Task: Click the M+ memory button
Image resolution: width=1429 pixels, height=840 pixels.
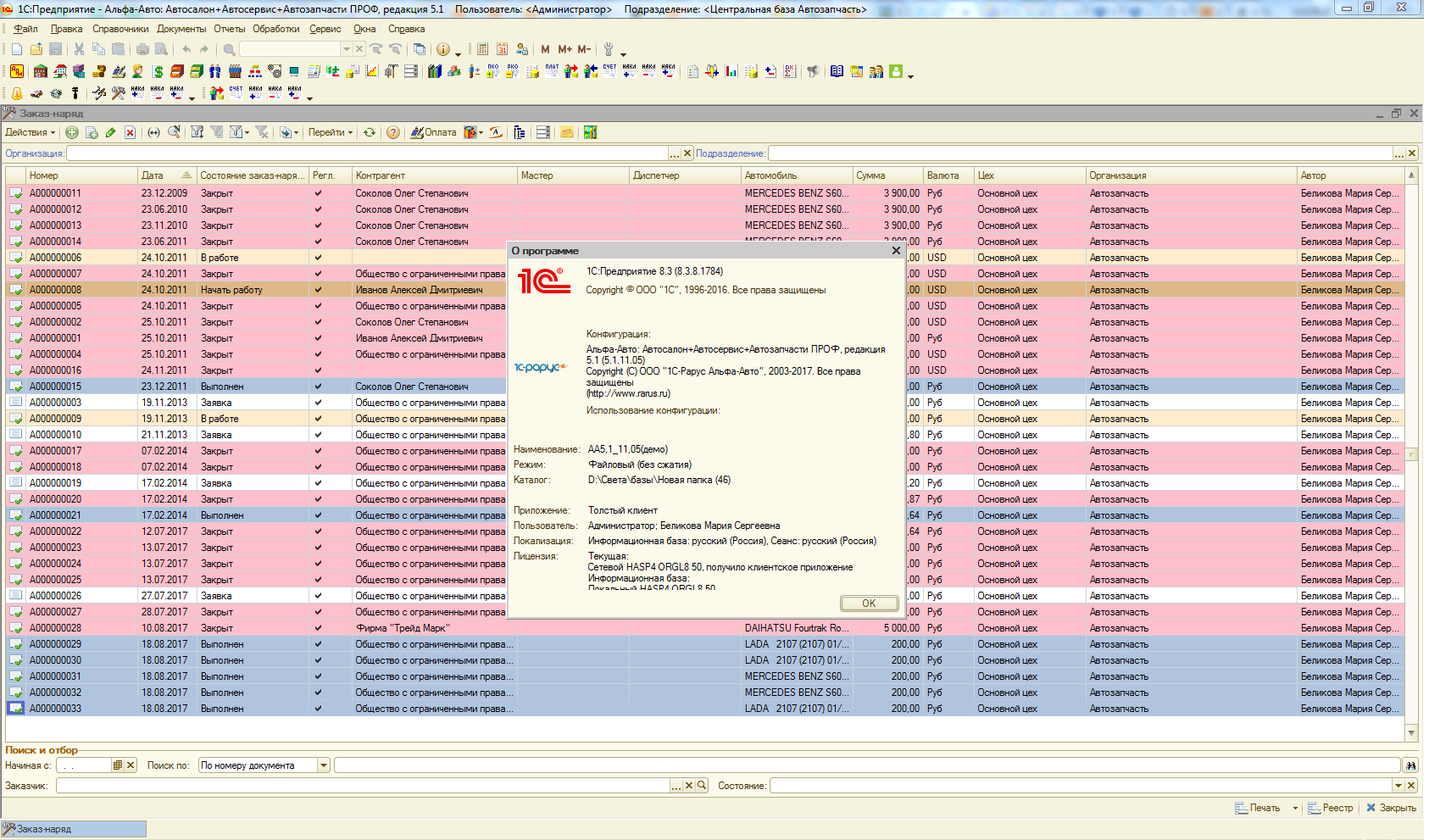Action: click(x=564, y=49)
